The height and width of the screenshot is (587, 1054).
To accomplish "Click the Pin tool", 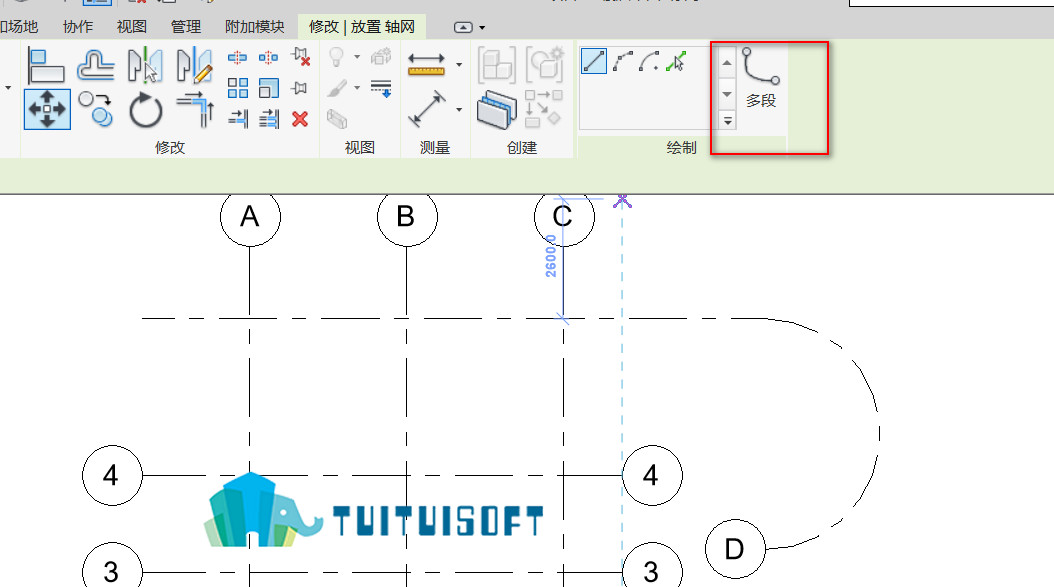I will [x=299, y=88].
